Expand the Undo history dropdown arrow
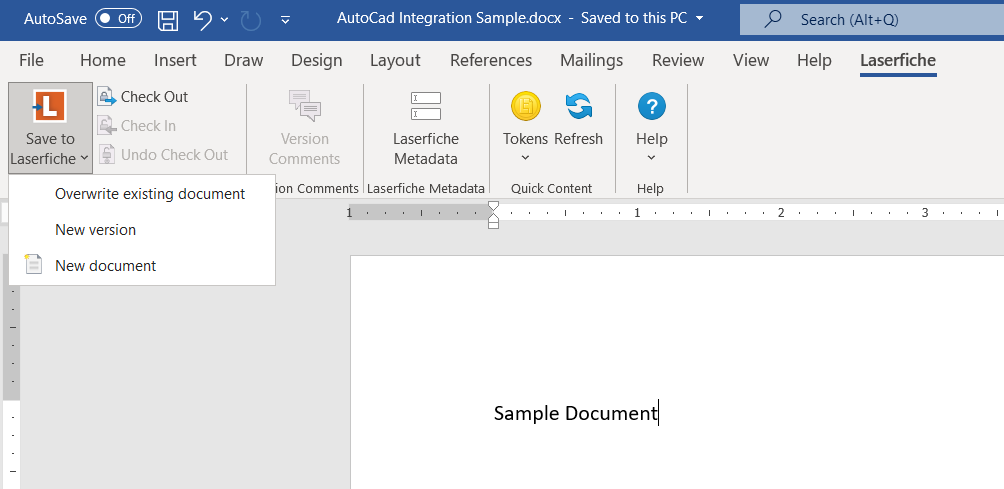This screenshot has width=1004, height=489. 224,19
